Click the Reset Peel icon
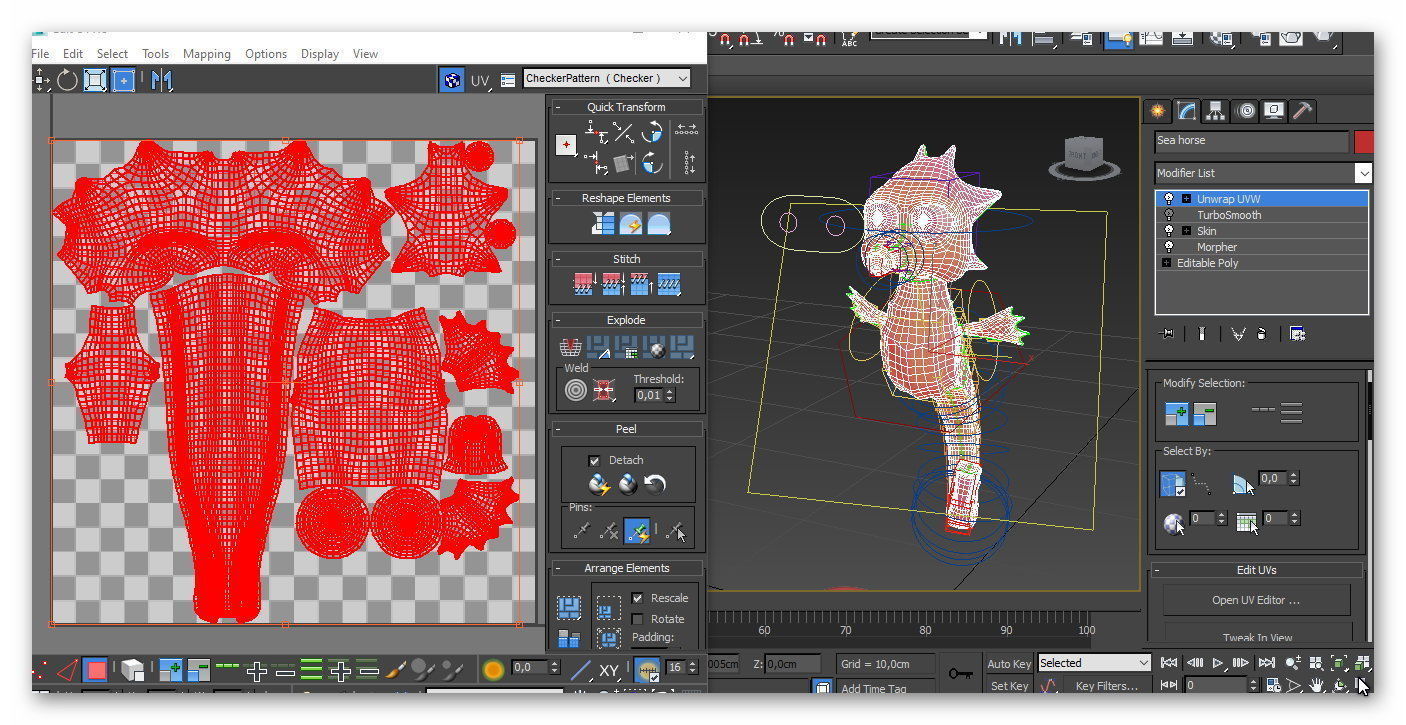The width and height of the screenshot is (1406, 725). coord(655,485)
